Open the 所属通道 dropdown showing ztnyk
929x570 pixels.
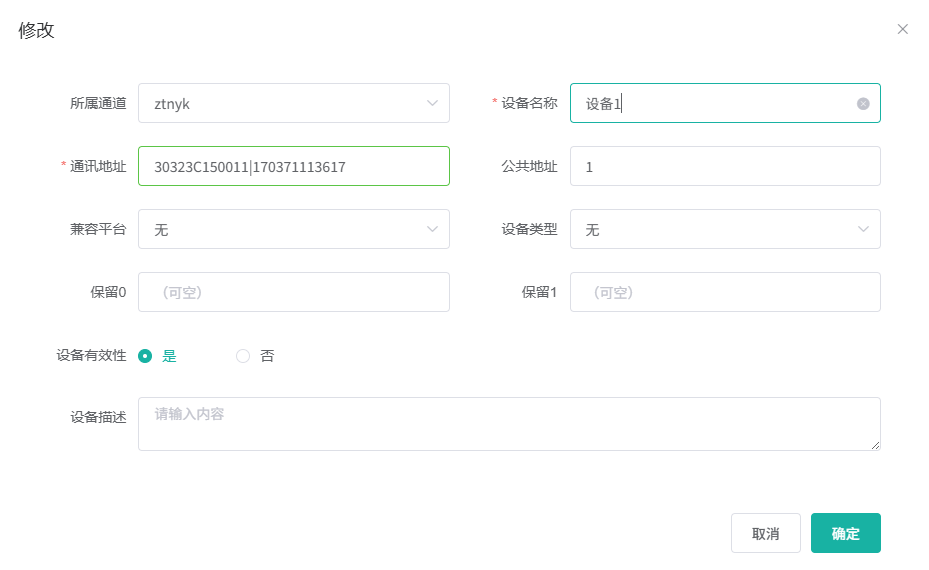click(280, 103)
